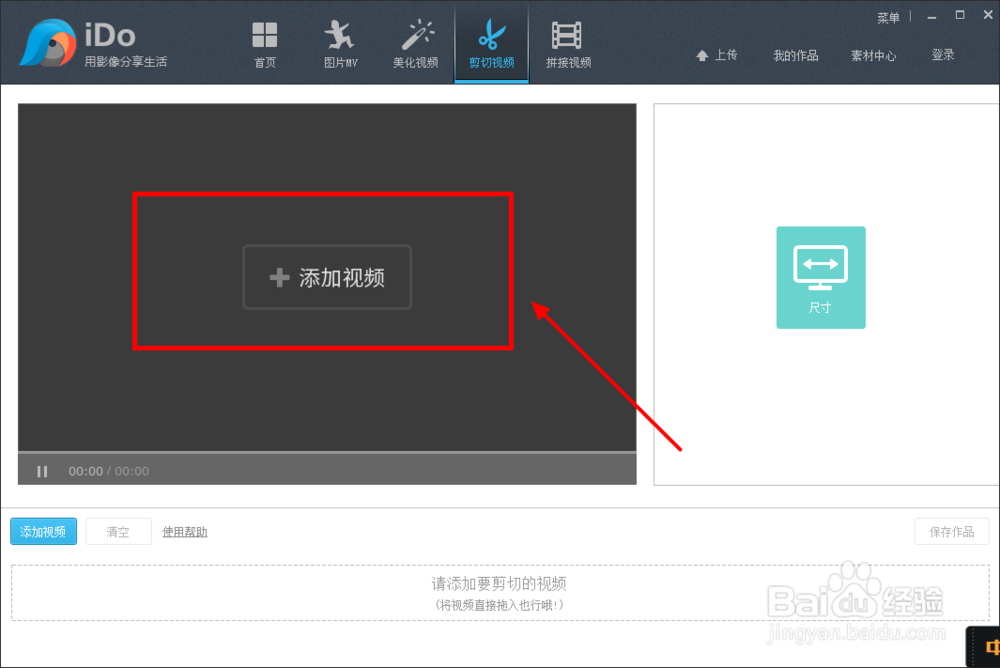
Task: Open the 菜单 menu
Action: pyautogui.click(x=888, y=18)
